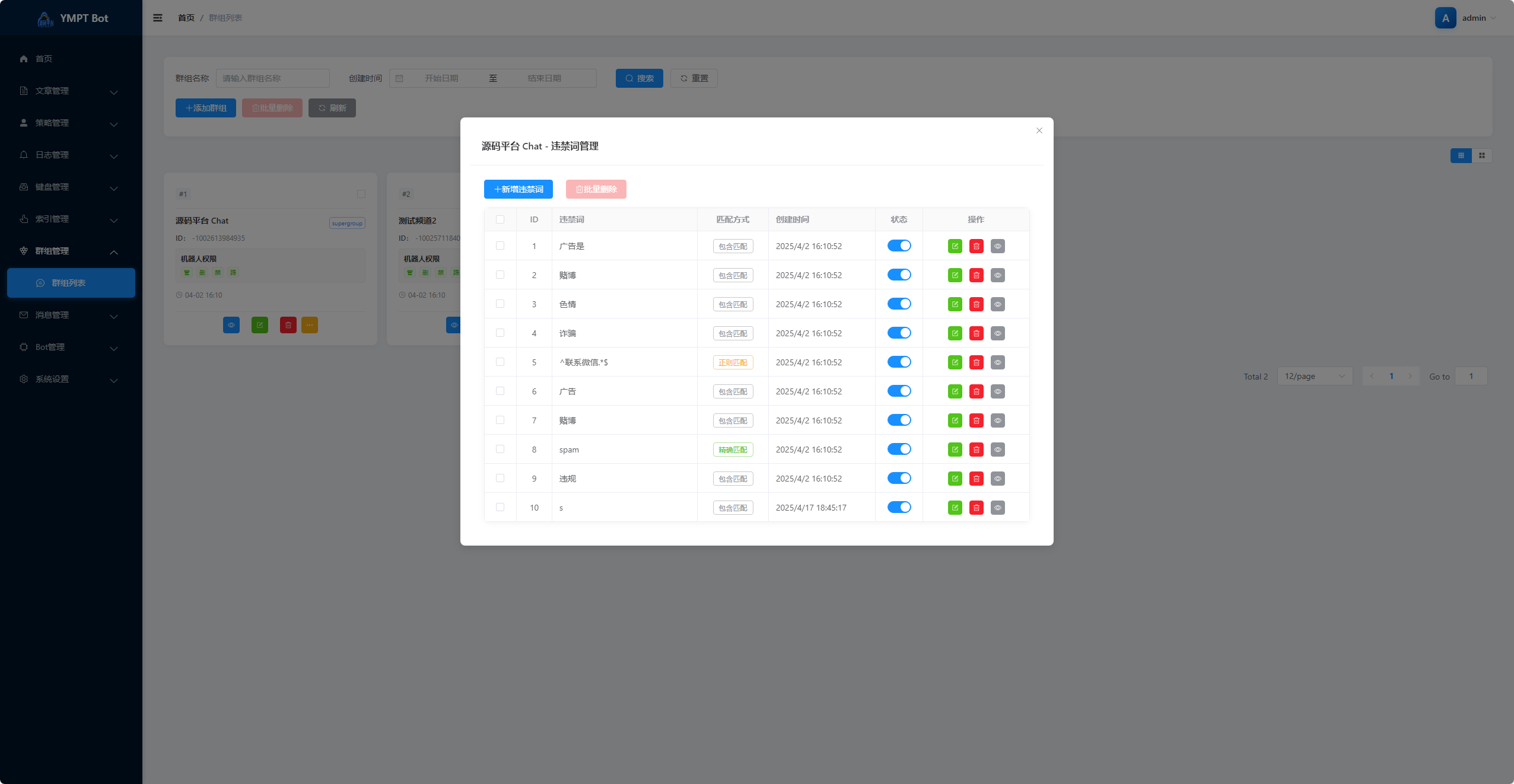Click 新增违禁词 button

coord(518,189)
